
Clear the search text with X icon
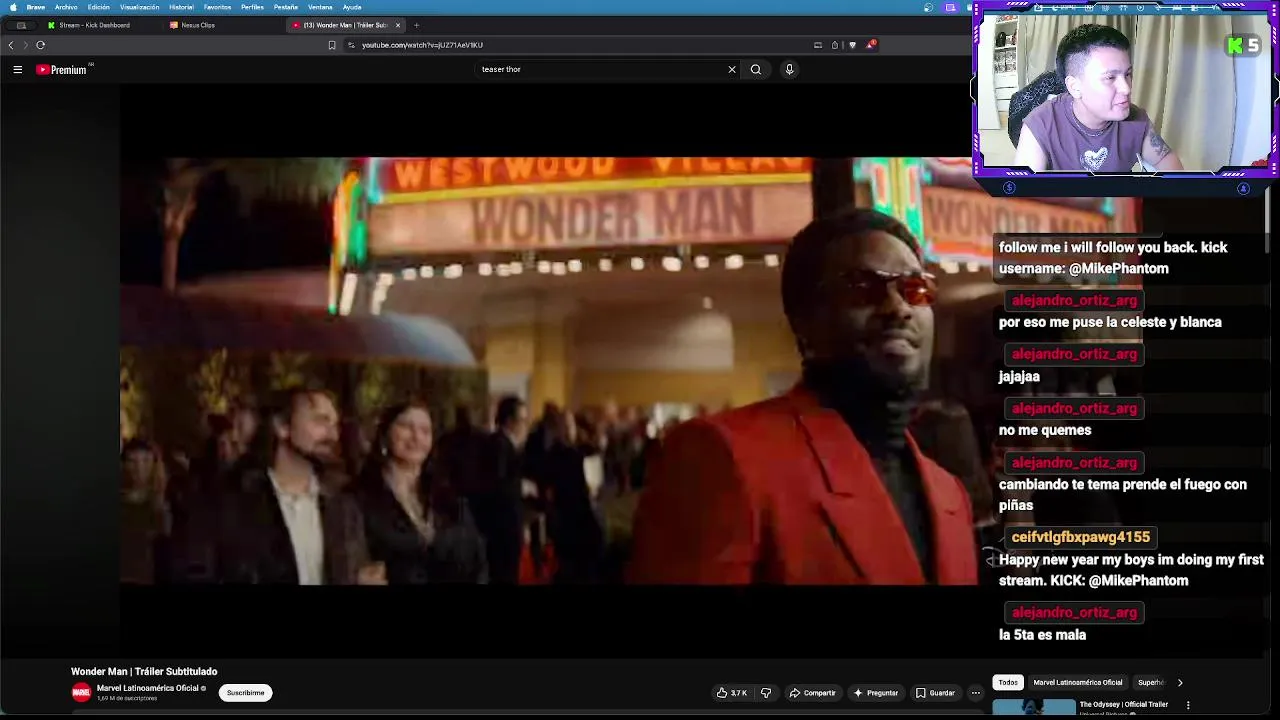coord(732,69)
